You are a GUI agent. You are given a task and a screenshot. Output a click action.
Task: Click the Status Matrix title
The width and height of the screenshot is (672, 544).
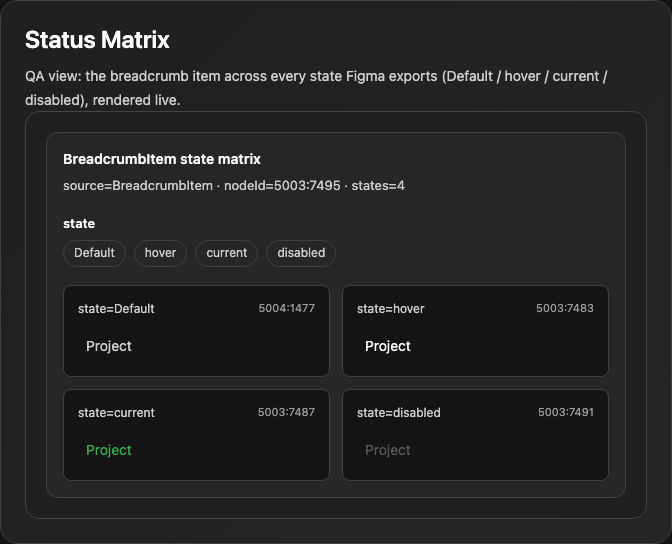click(x=97, y=40)
